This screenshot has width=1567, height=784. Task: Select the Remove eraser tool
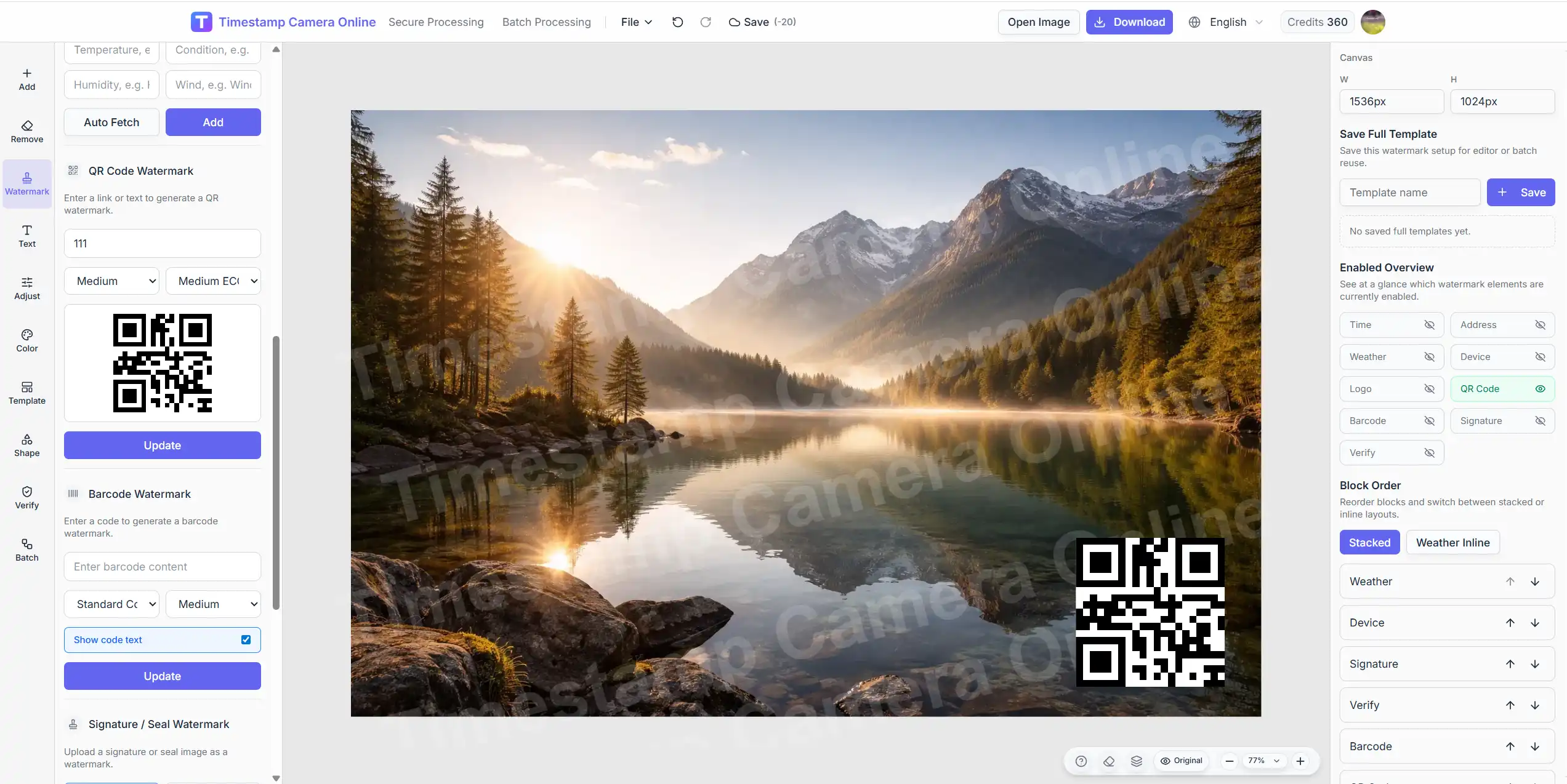[x=27, y=132]
